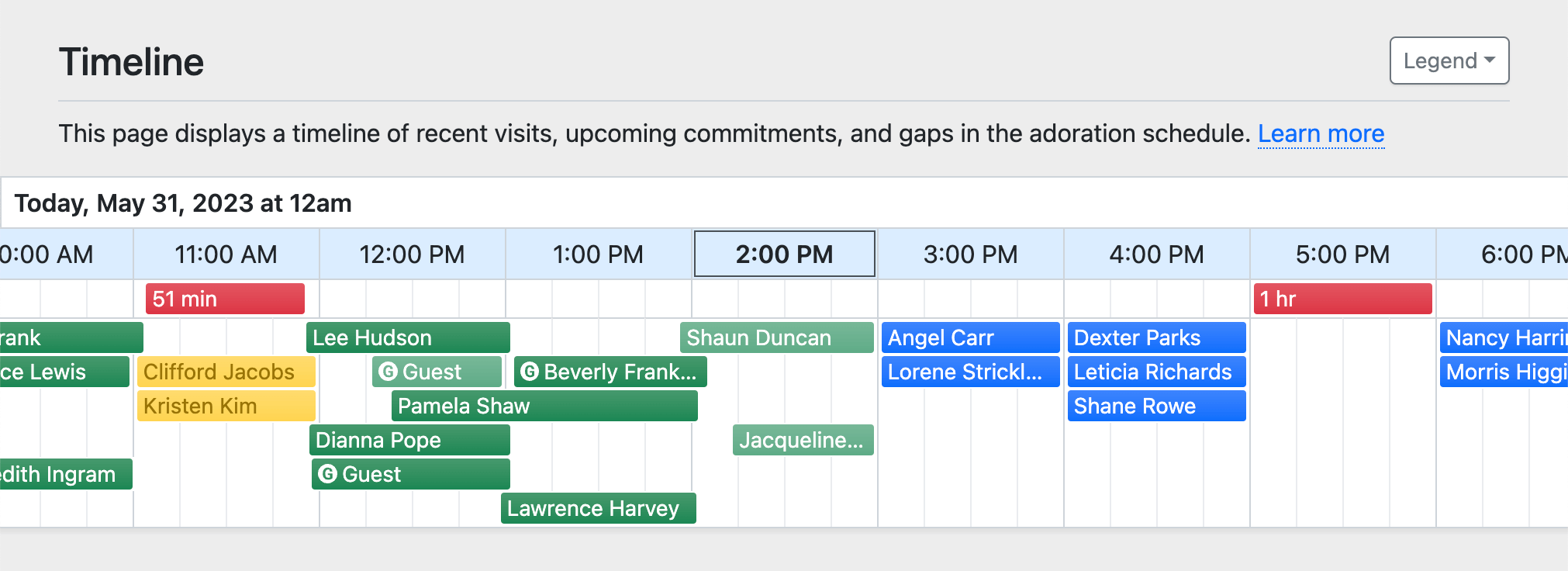
Task: Click guest icon on Beverly Frank entry
Action: coord(530,372)
